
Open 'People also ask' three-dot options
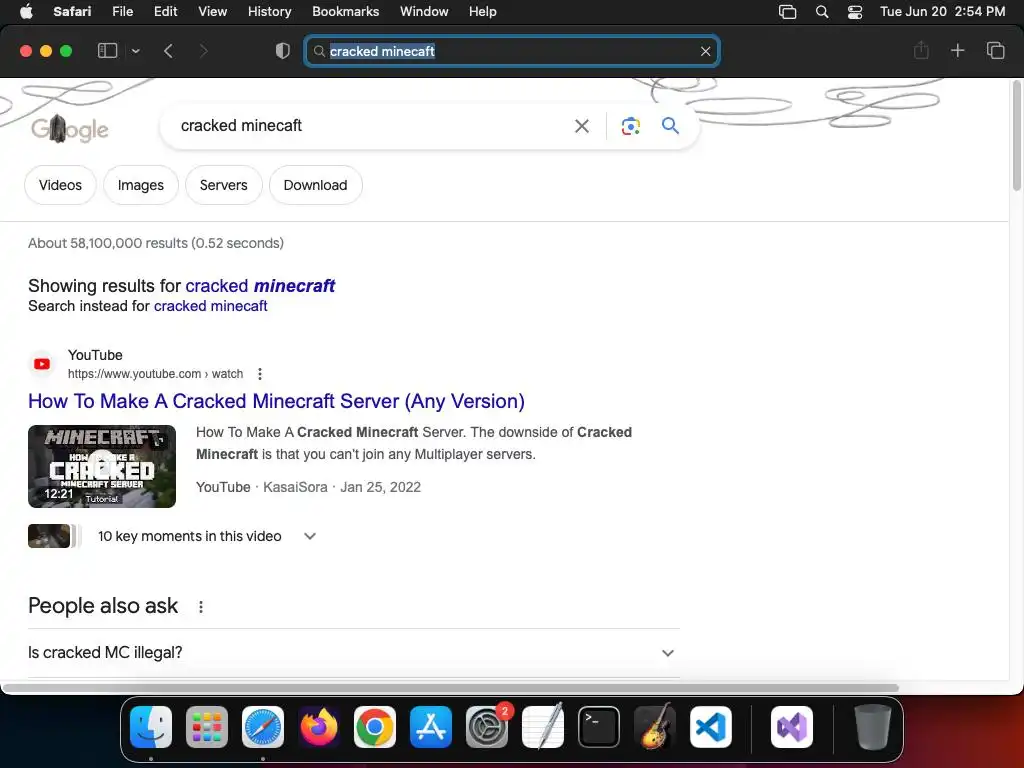click(200, 607)
